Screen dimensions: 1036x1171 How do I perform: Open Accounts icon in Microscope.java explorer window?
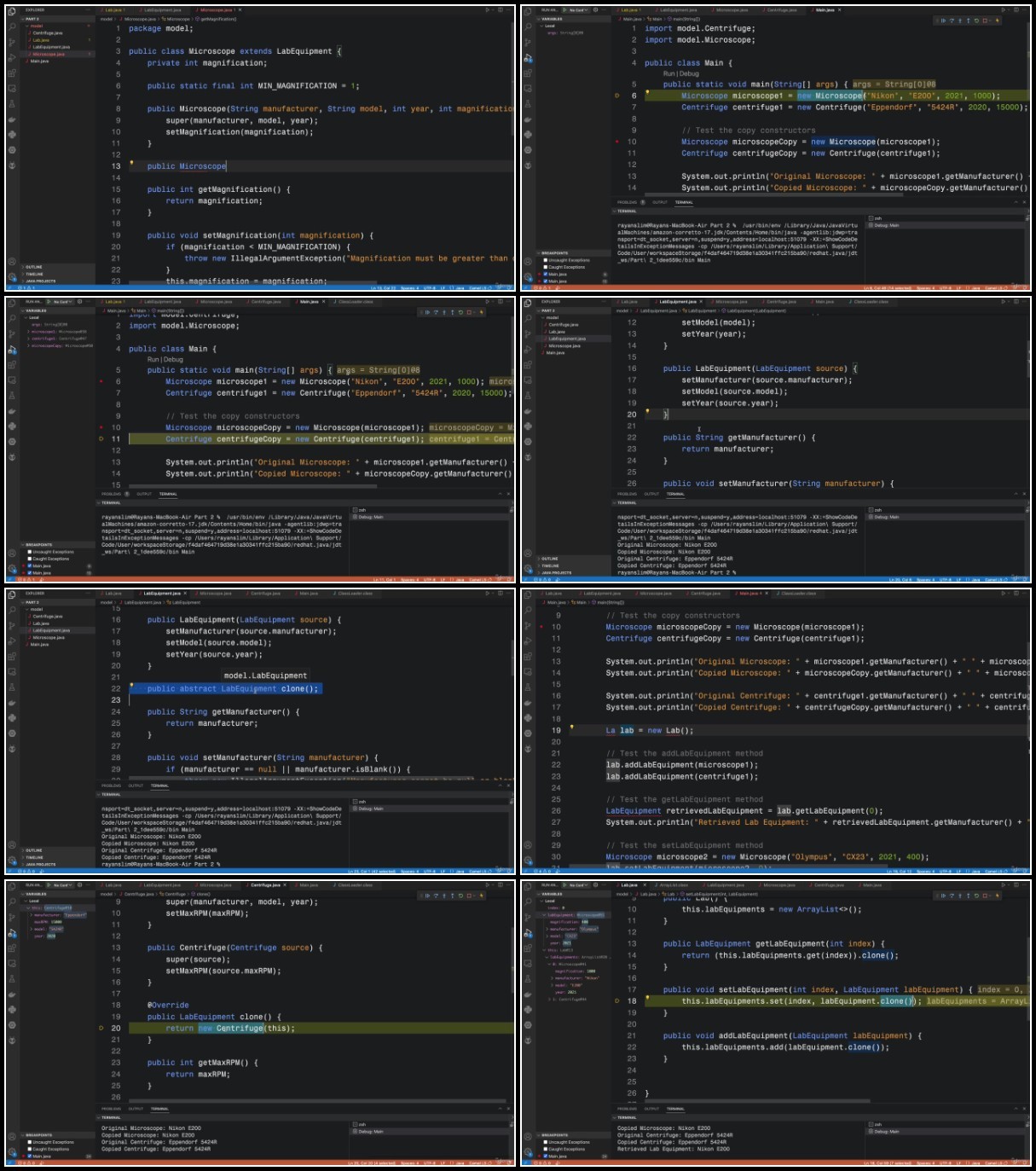point(12,261)
